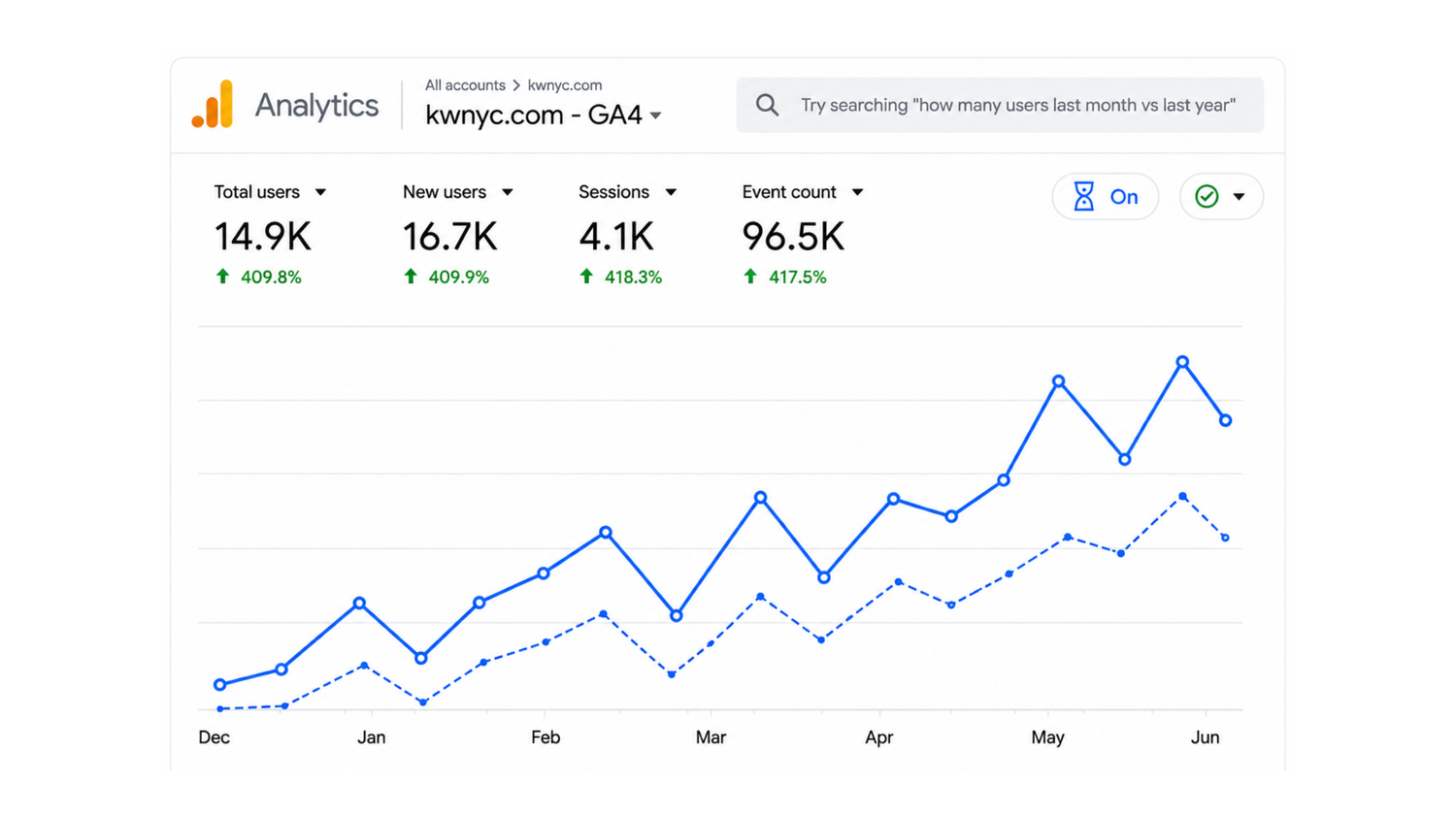
Task: Select the highest solid line data point near Jun
Action: 1182,362
